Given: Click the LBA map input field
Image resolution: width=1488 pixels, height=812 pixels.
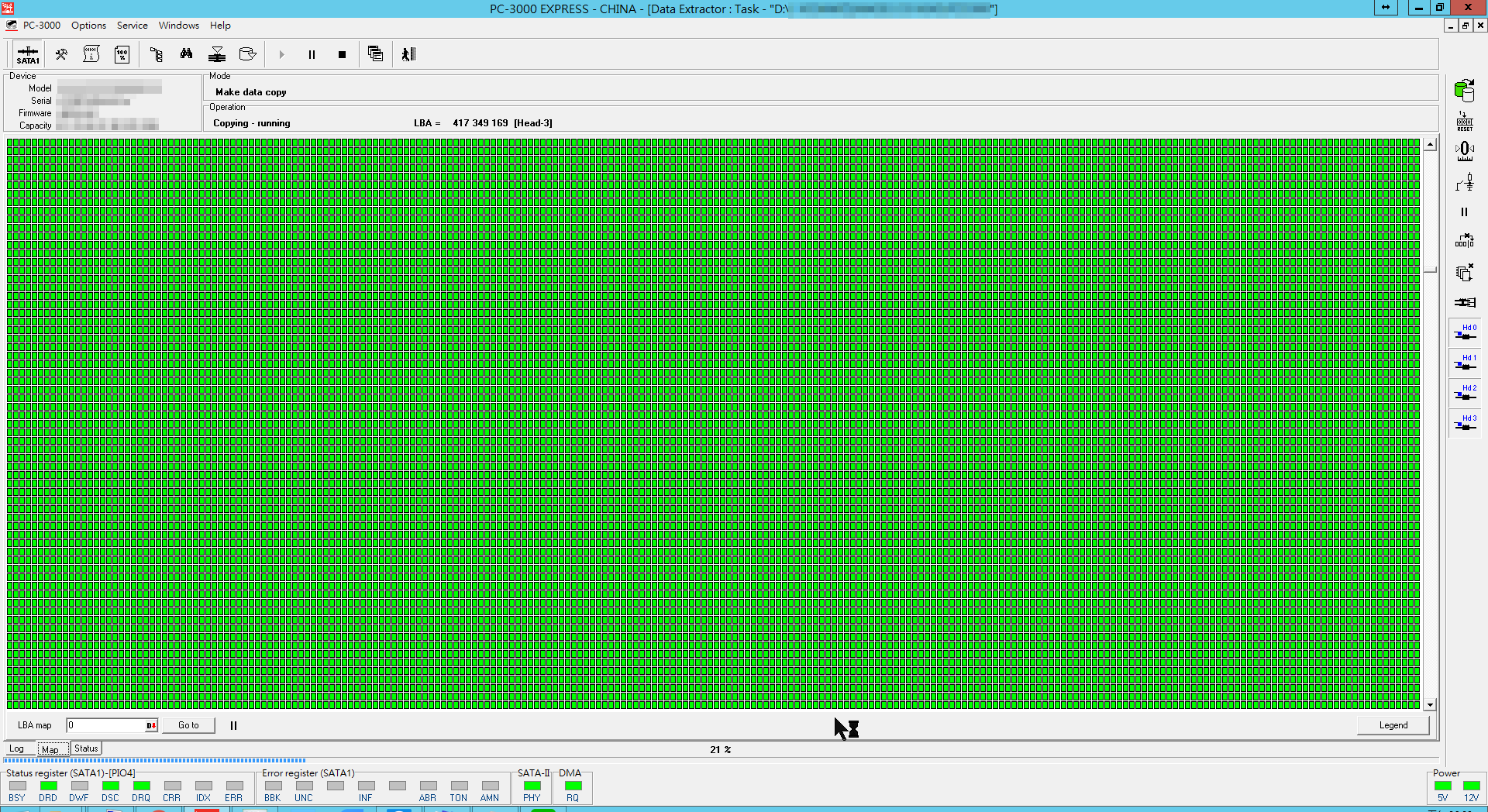Looking at the screenshot, I should 106,725.
